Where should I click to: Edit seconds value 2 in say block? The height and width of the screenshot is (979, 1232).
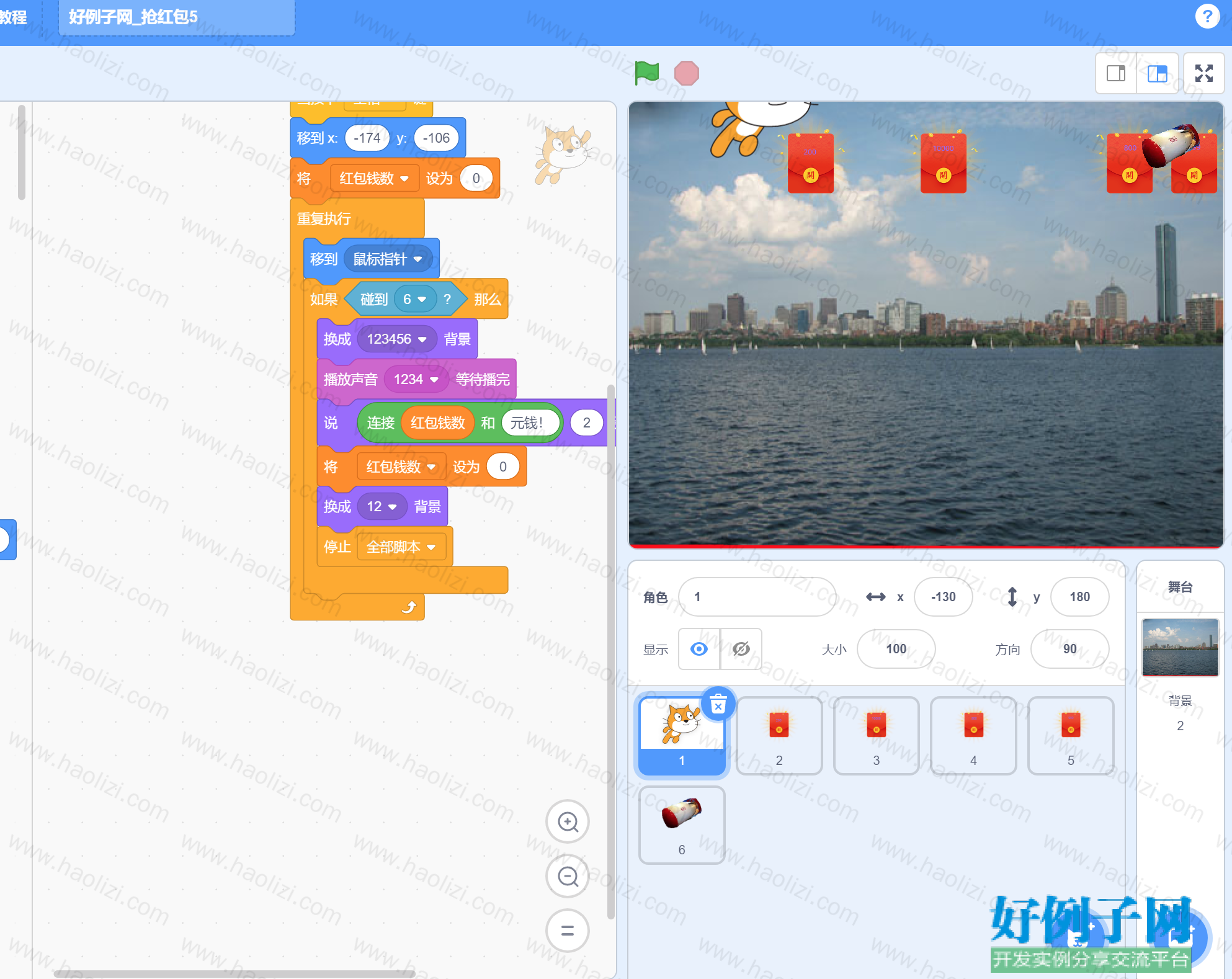586,423
